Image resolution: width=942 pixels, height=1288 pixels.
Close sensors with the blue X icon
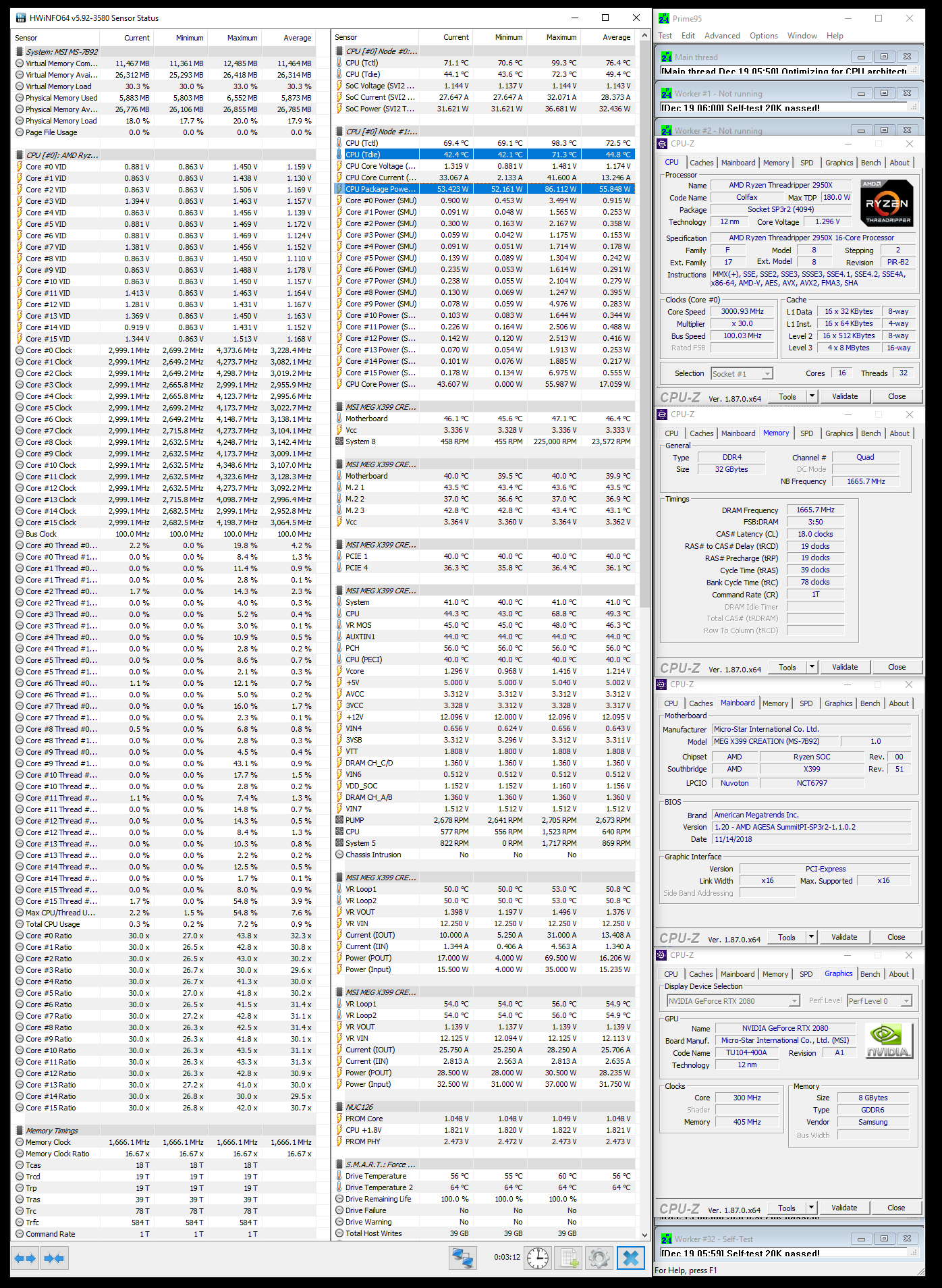pos(631,1258)
